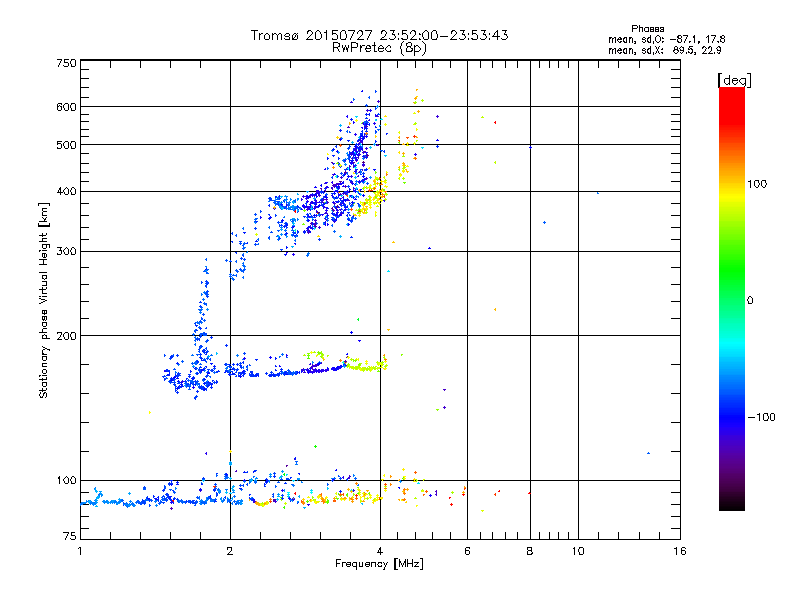Click the '2' frequency axis label
The height and width of the screenshot is (600, 800).
pos(230,551)
